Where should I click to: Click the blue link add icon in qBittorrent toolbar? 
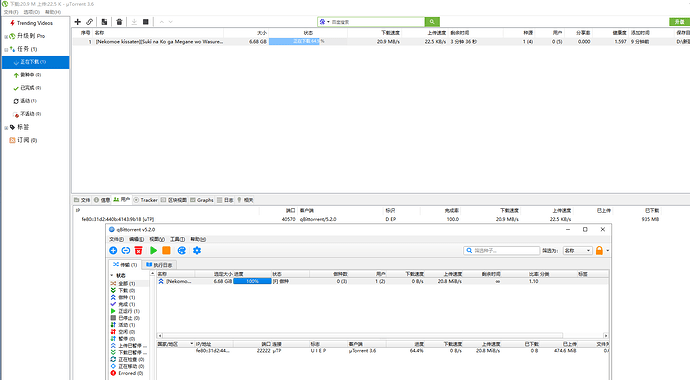pyautogui.click(x=126, y=250)
